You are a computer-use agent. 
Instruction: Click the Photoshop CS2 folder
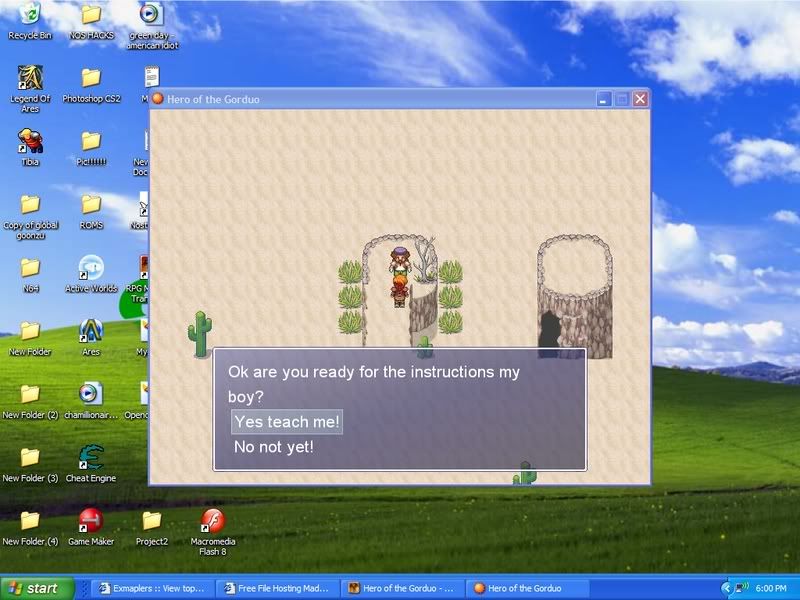click(x=91, y=78)
